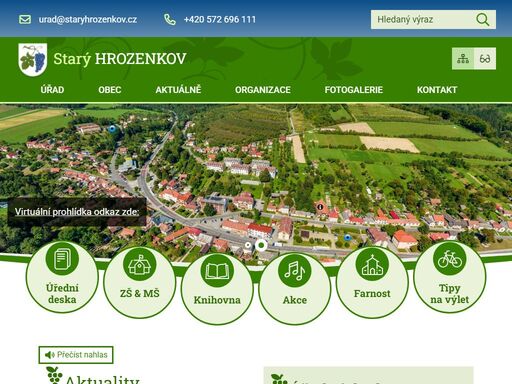The height and width of the screenshot is (384, 512).
Task: Open the Akce music notes icon
Action: [294, 271]
